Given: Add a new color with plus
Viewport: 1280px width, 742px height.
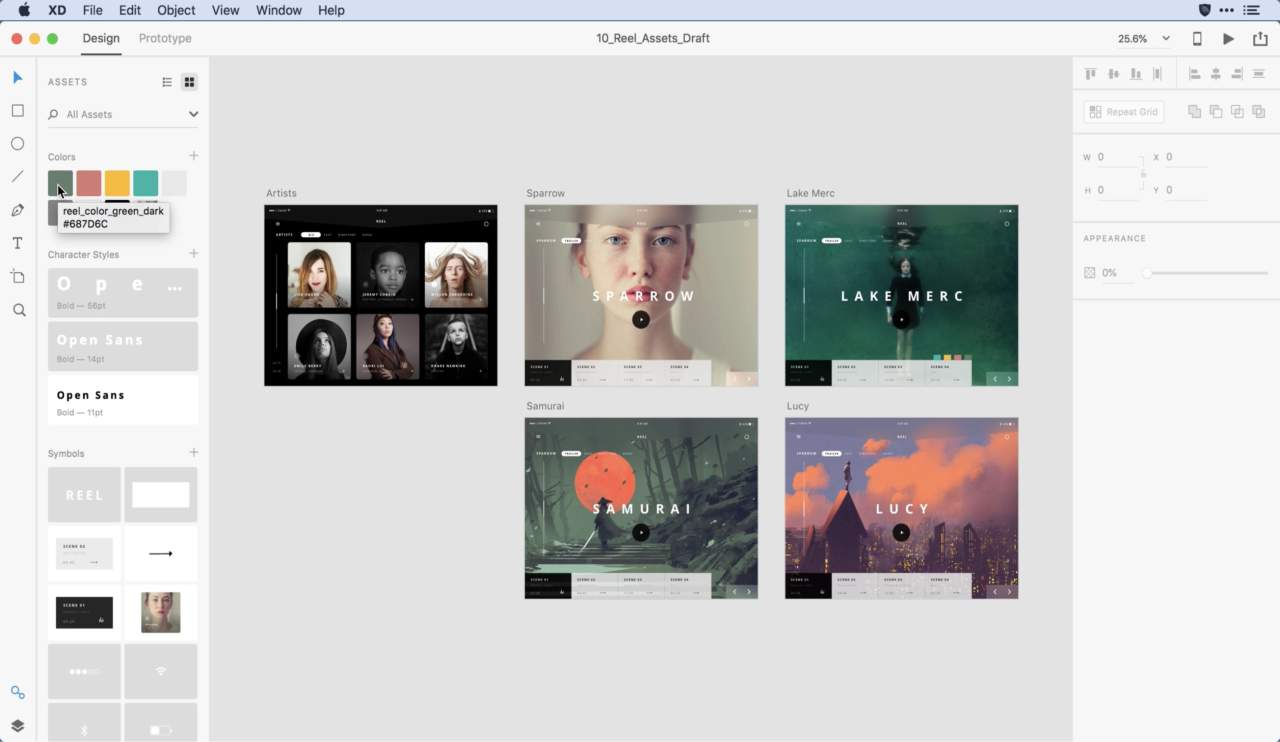Looking at the screenshot, I should [x=193, y=156].
